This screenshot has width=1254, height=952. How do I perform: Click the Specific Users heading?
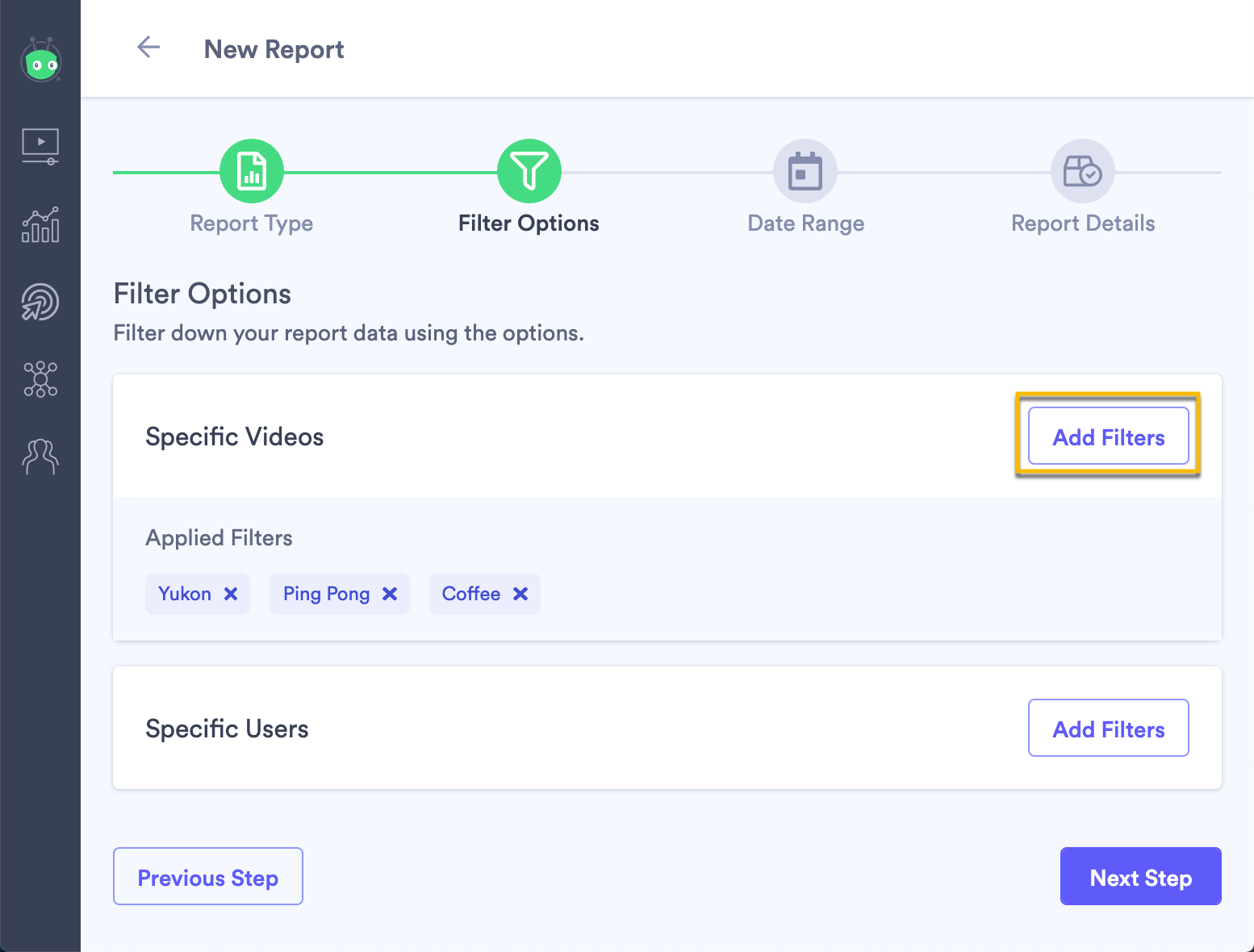point(228,729)
